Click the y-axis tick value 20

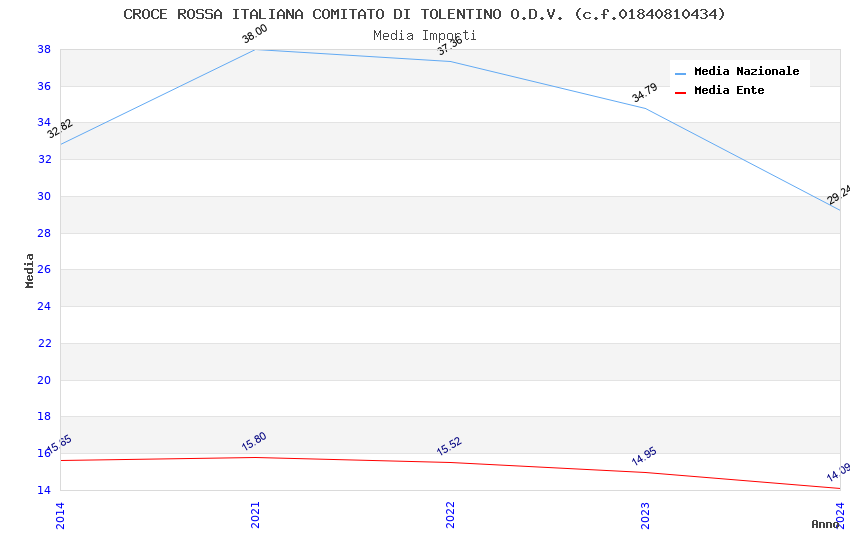pos(44,380)
